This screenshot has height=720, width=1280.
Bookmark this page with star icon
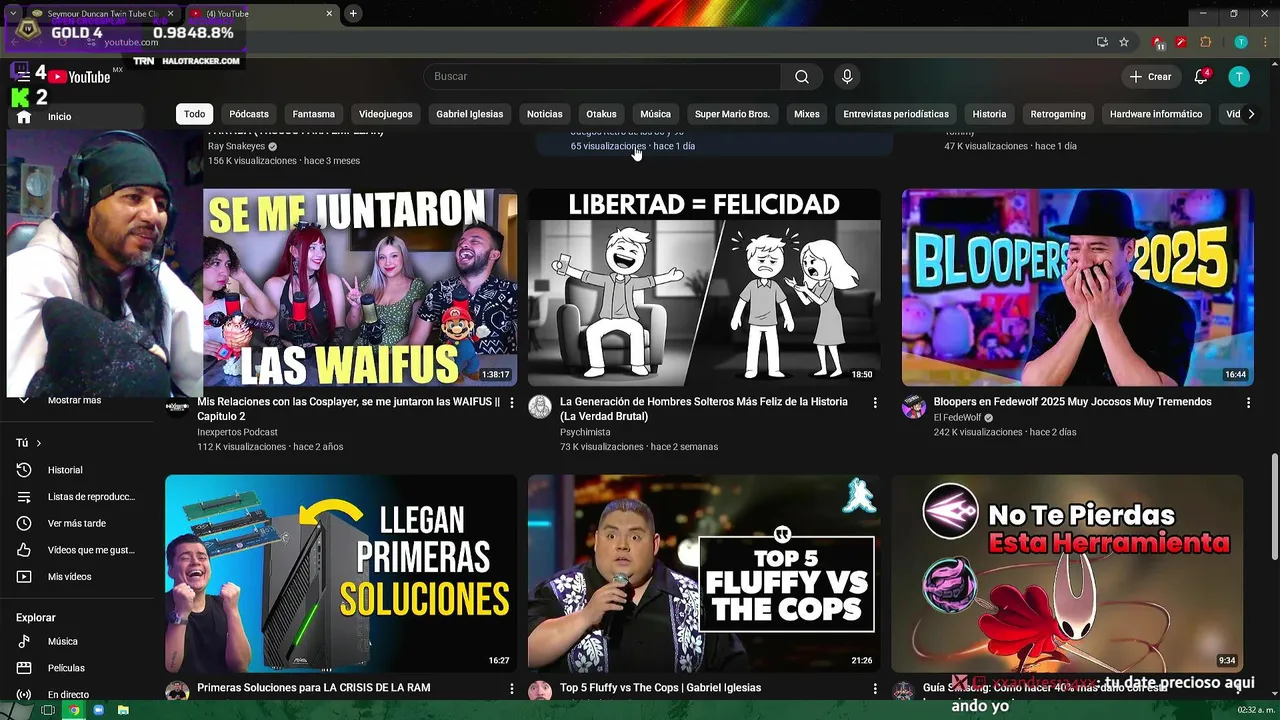tap(1124, 42)
